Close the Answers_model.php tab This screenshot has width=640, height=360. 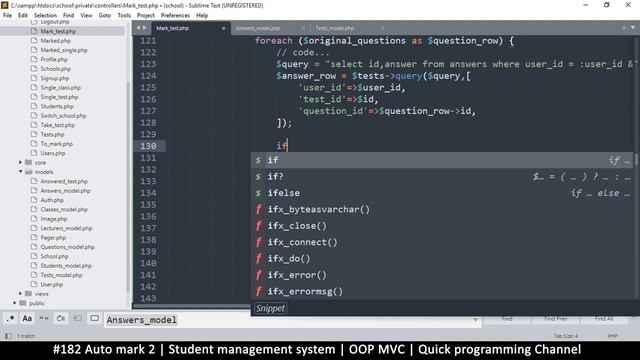[303, 28]
